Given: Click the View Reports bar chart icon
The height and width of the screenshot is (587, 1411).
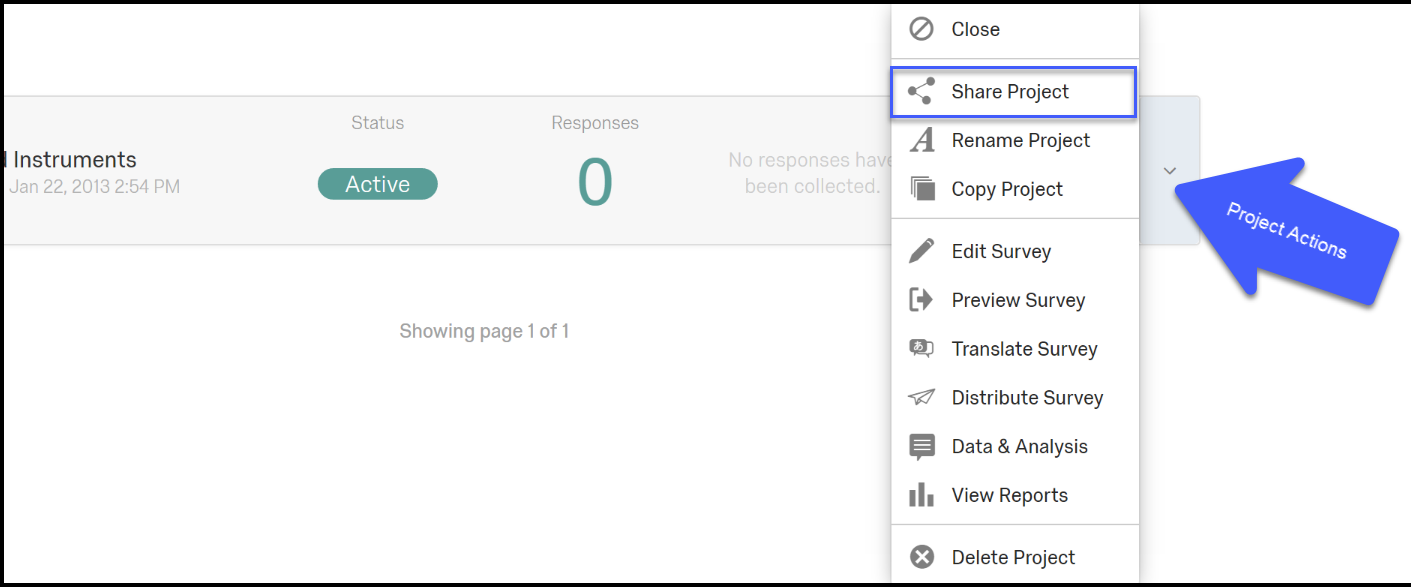Looking at the screenshot, I should click(x=921, y=495).
